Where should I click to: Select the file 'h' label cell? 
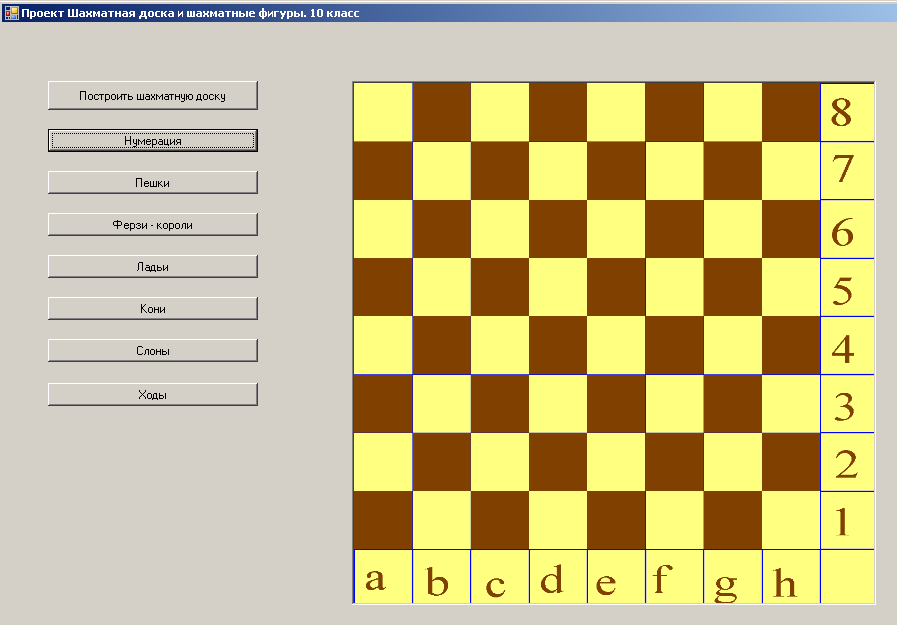coord(791,577)
